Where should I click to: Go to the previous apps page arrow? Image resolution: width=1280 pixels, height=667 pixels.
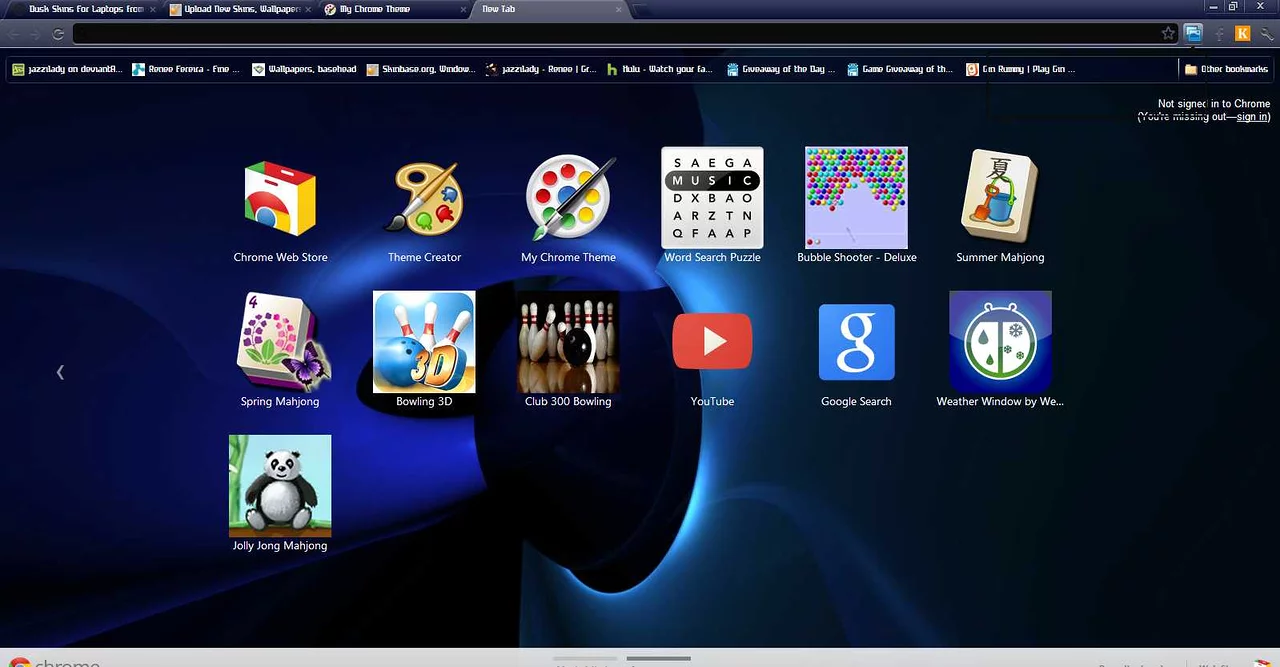click(x=60, y=372)
